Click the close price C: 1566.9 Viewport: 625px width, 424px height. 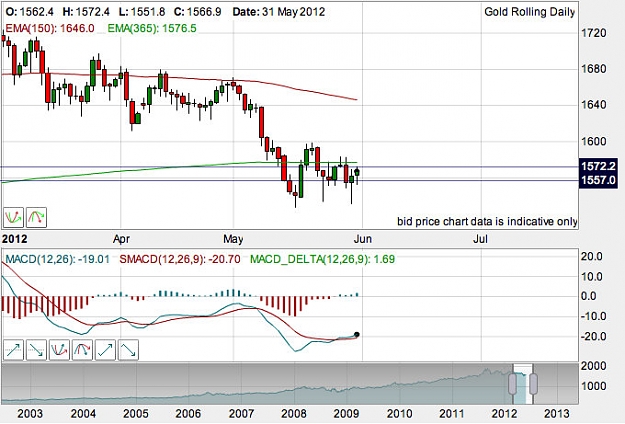pos(198,12)
